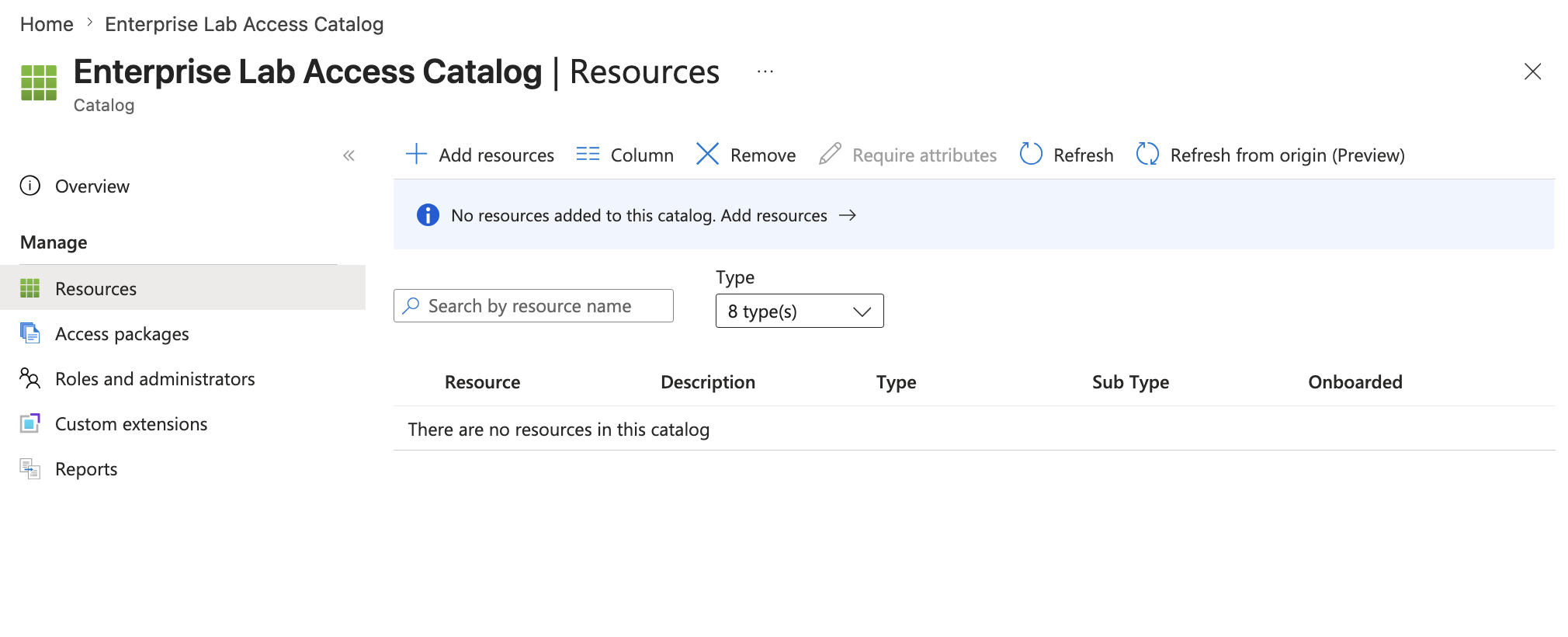The image size is (1568, 637).
Task: Click the Manage section heading
Action: tap(54, 242)
